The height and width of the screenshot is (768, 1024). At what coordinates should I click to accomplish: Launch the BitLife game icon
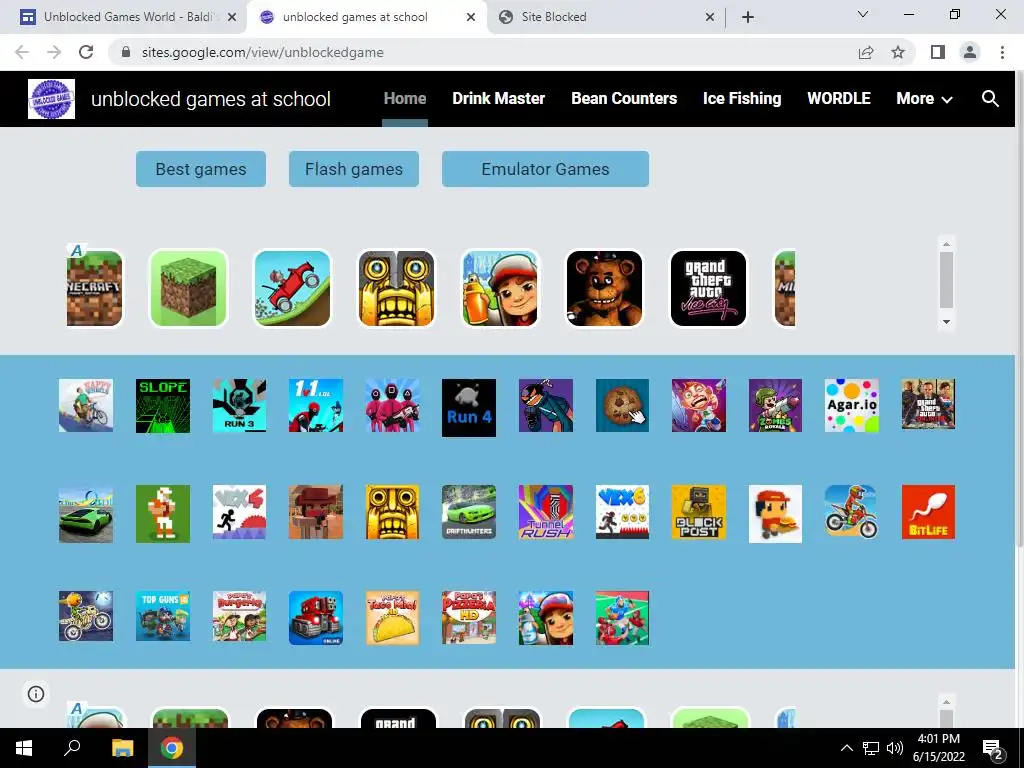[928, 512]
